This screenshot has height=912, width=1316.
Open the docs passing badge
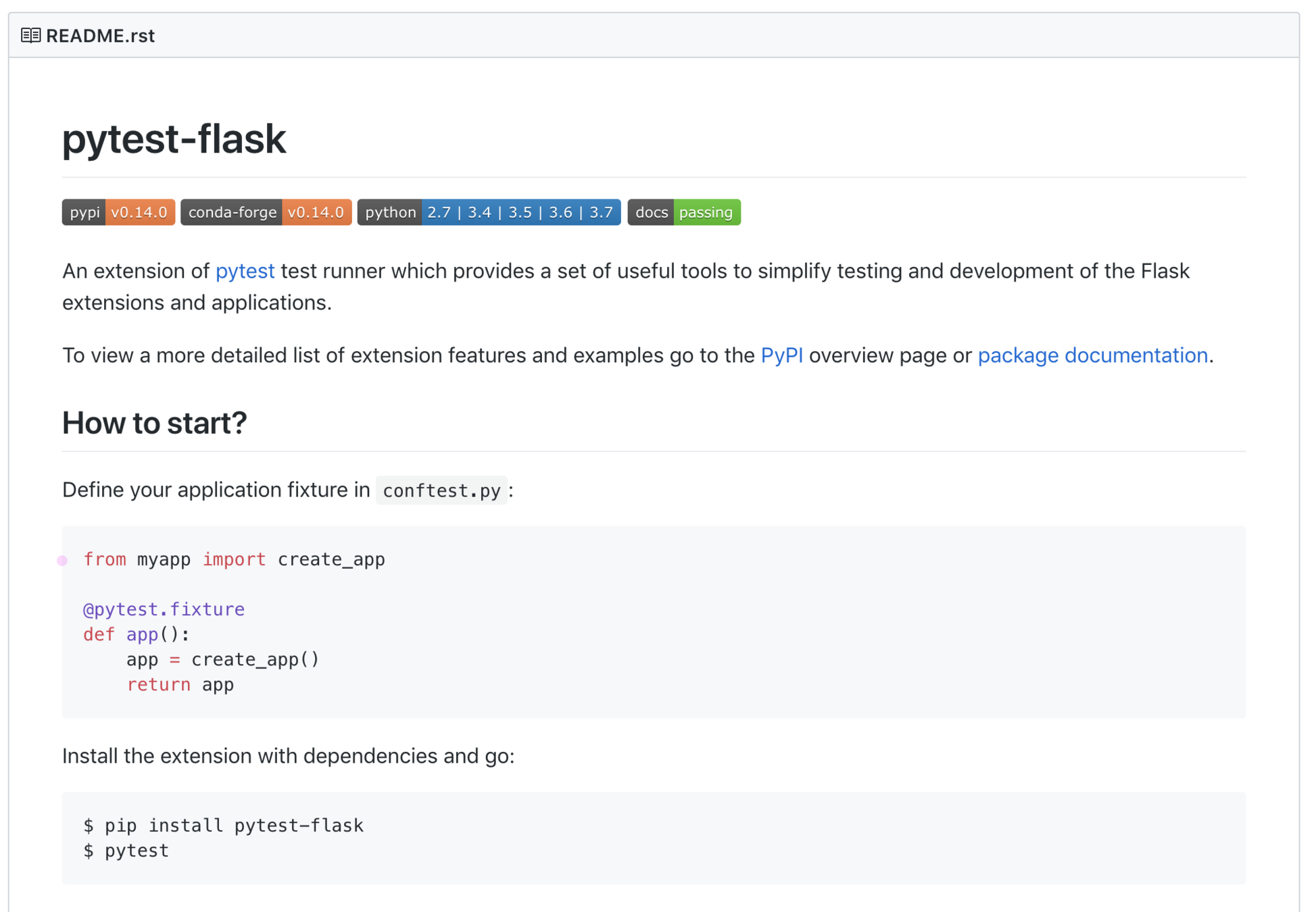pyautogui.click(x=683, y=212)
